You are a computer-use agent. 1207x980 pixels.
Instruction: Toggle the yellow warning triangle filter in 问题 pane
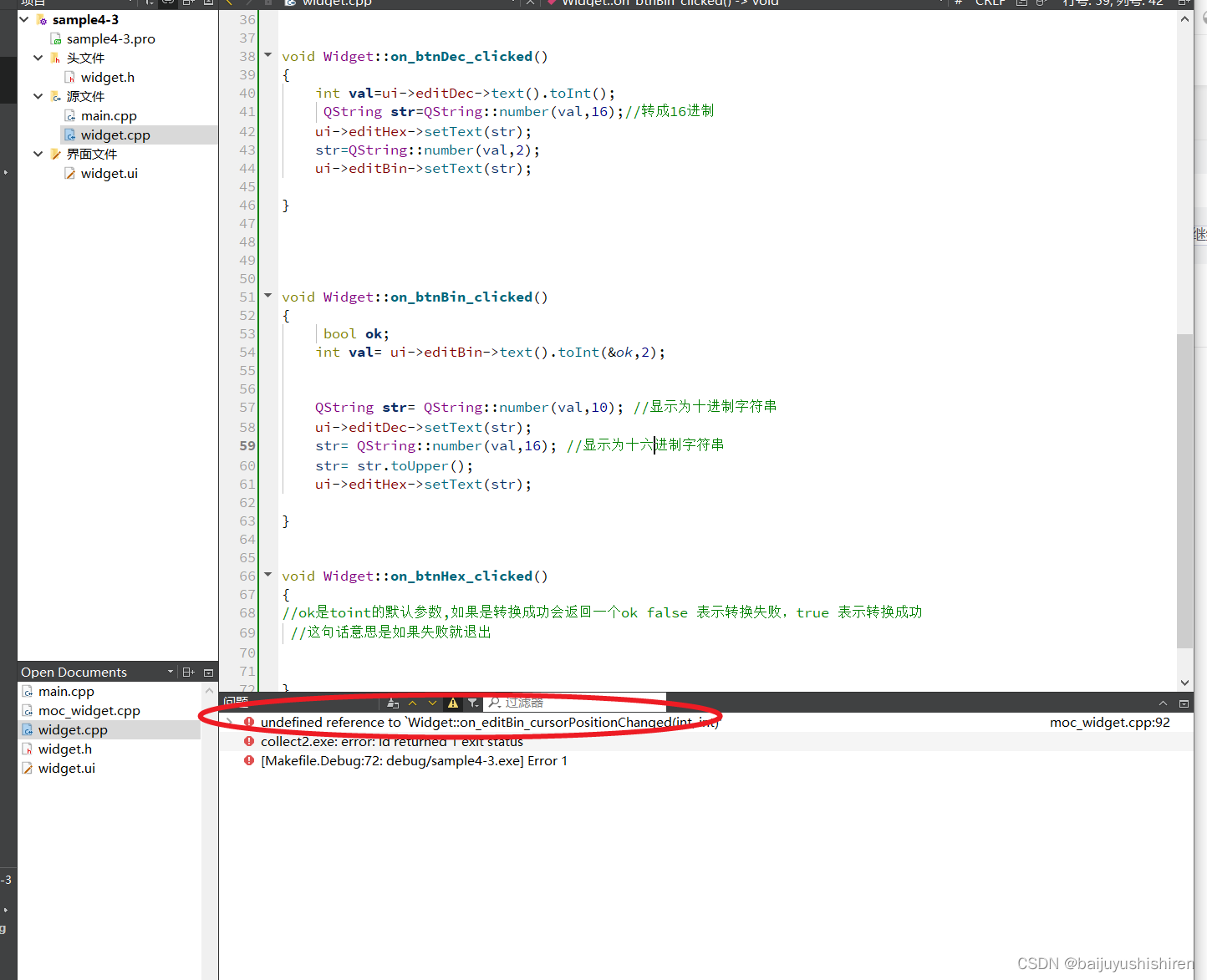pos(452,703)
